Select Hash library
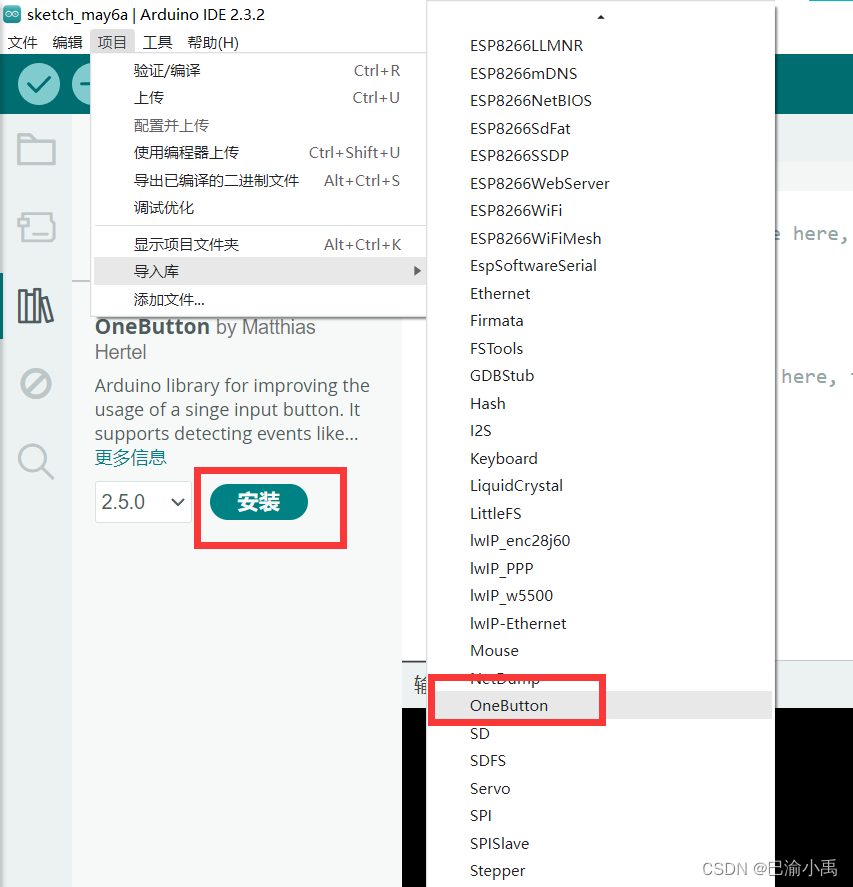Screen dimensions: 853x887 [601, 403]
